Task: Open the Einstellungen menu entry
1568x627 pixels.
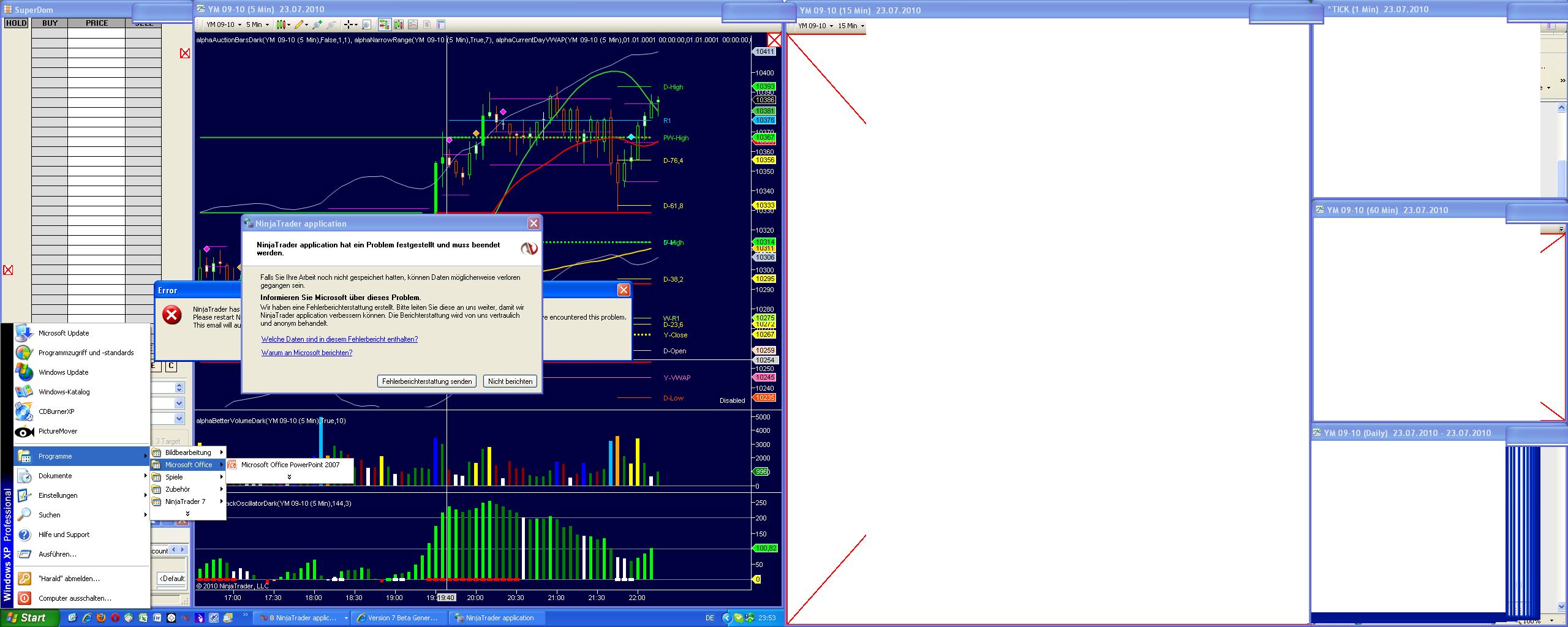Action: pos(82,495)
